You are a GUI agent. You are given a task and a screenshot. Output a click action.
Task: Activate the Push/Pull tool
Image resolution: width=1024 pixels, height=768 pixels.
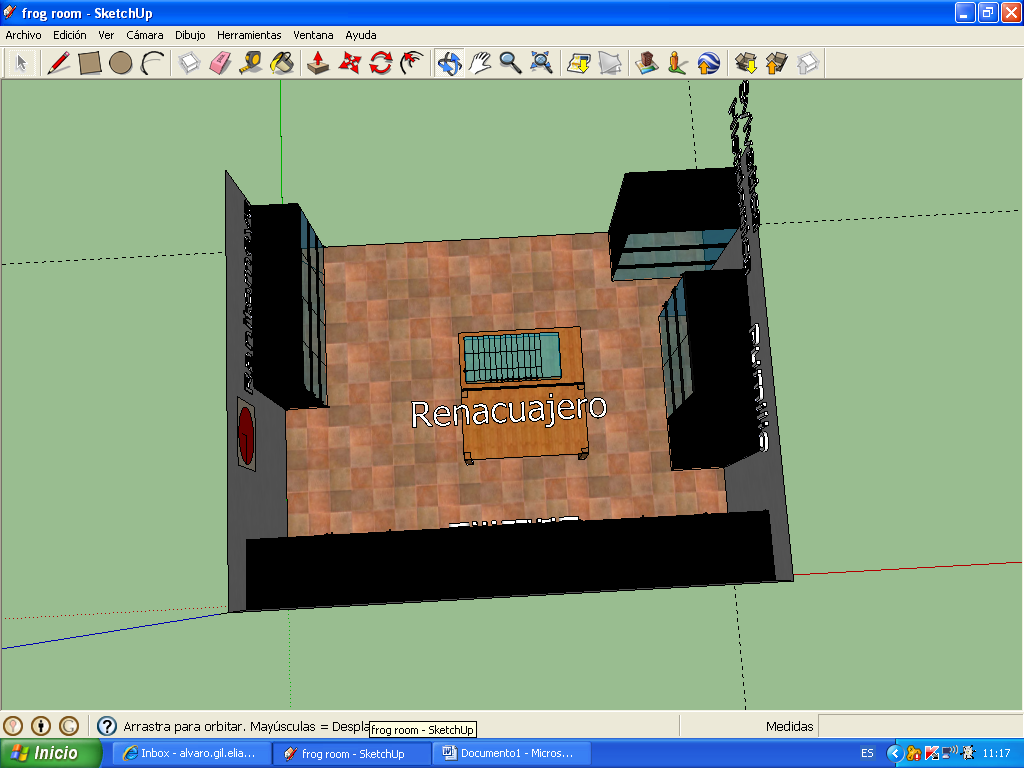[318, 63]
